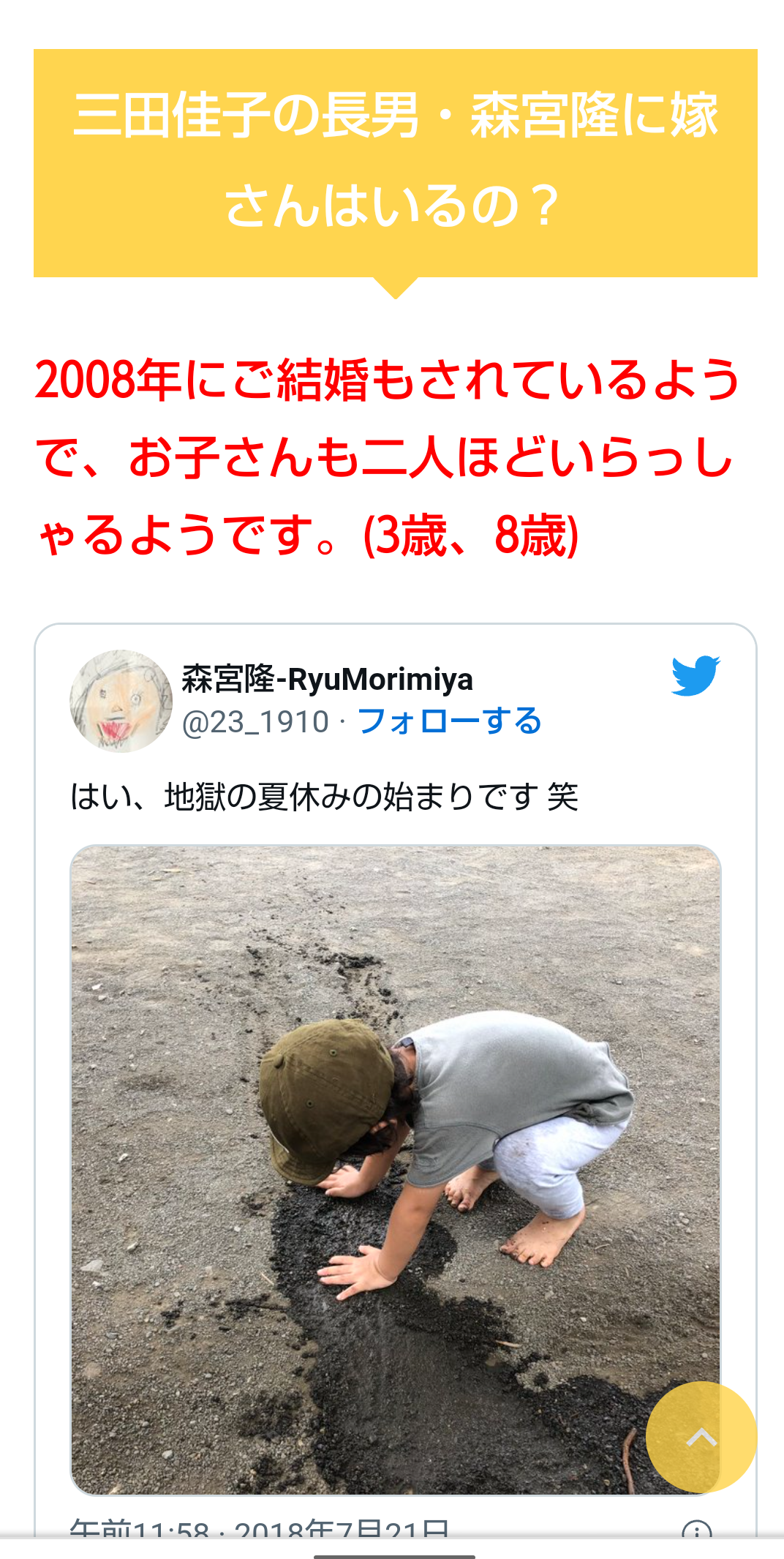Open the tweet info circle icon

click(696, 1531)
